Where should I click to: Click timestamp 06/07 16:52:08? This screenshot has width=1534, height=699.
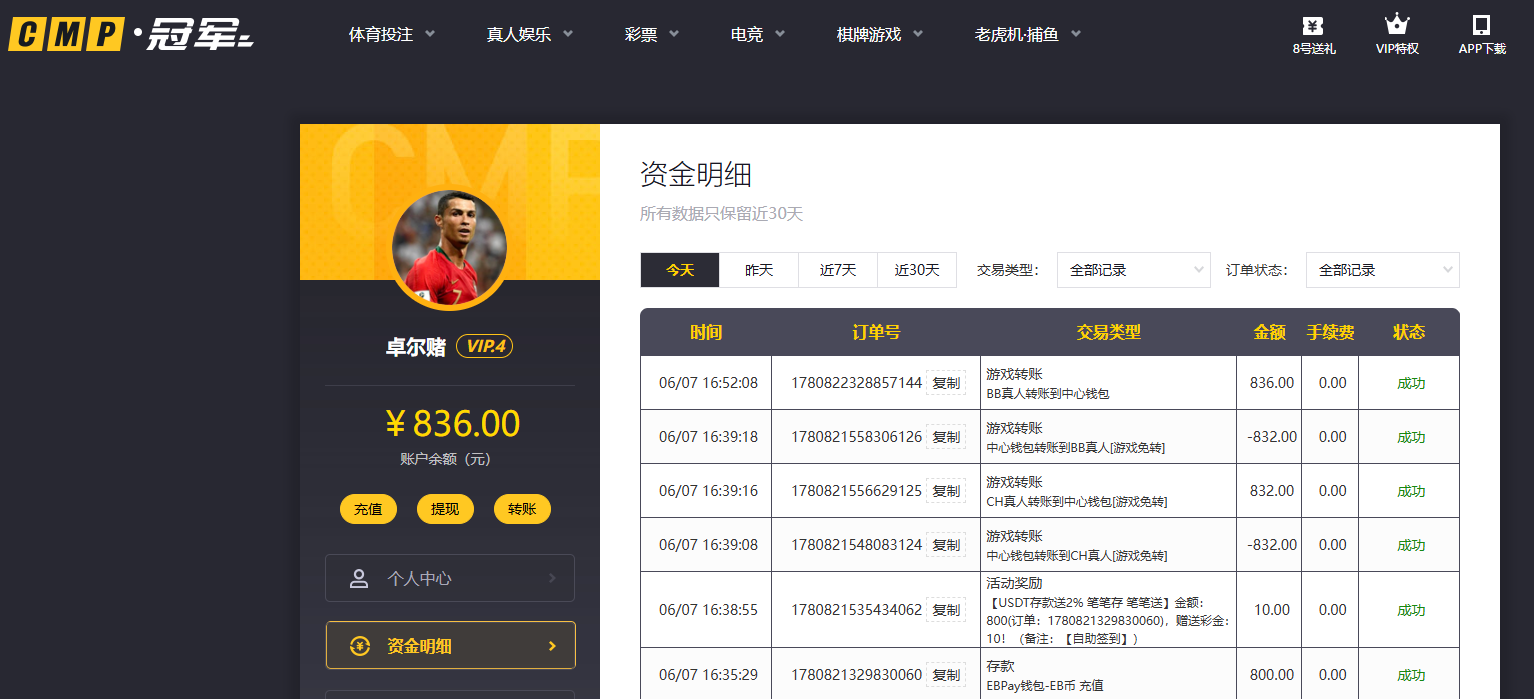[x=708, y=383]
